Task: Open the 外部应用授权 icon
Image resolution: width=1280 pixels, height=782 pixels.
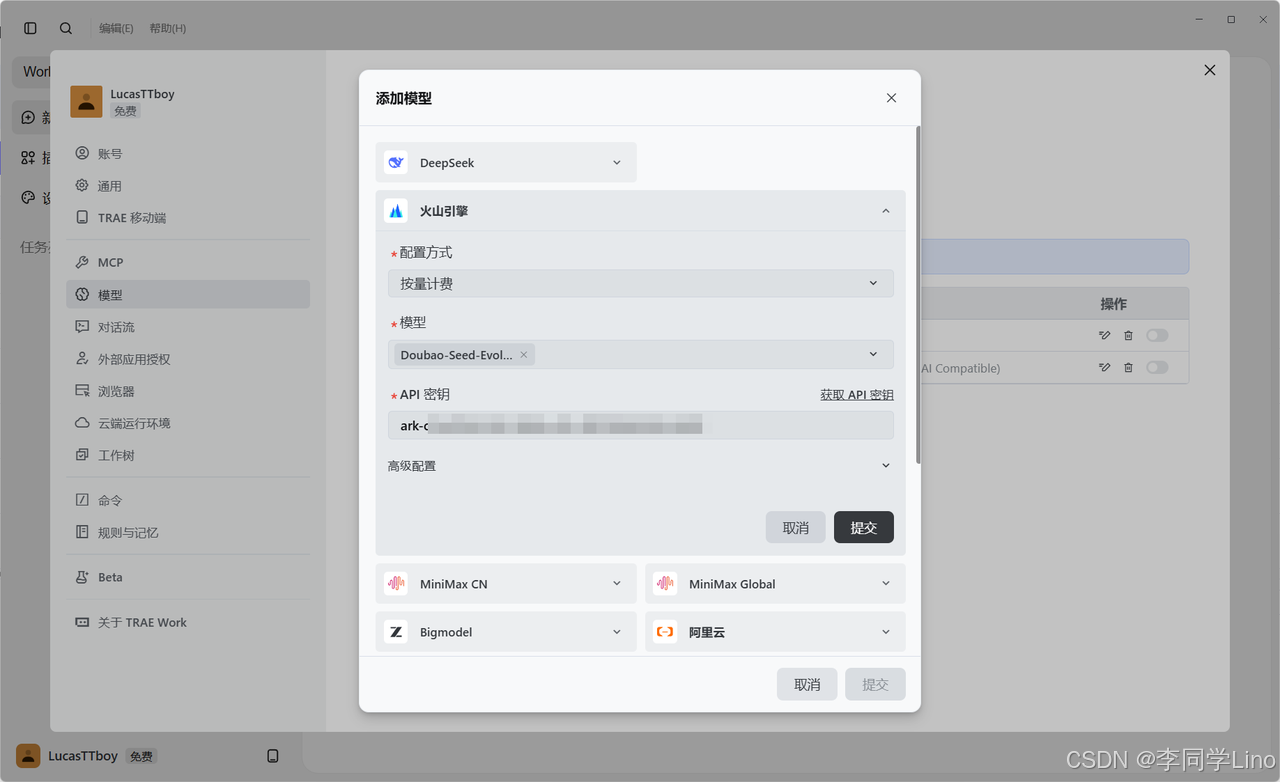Action: pos(82,359)
